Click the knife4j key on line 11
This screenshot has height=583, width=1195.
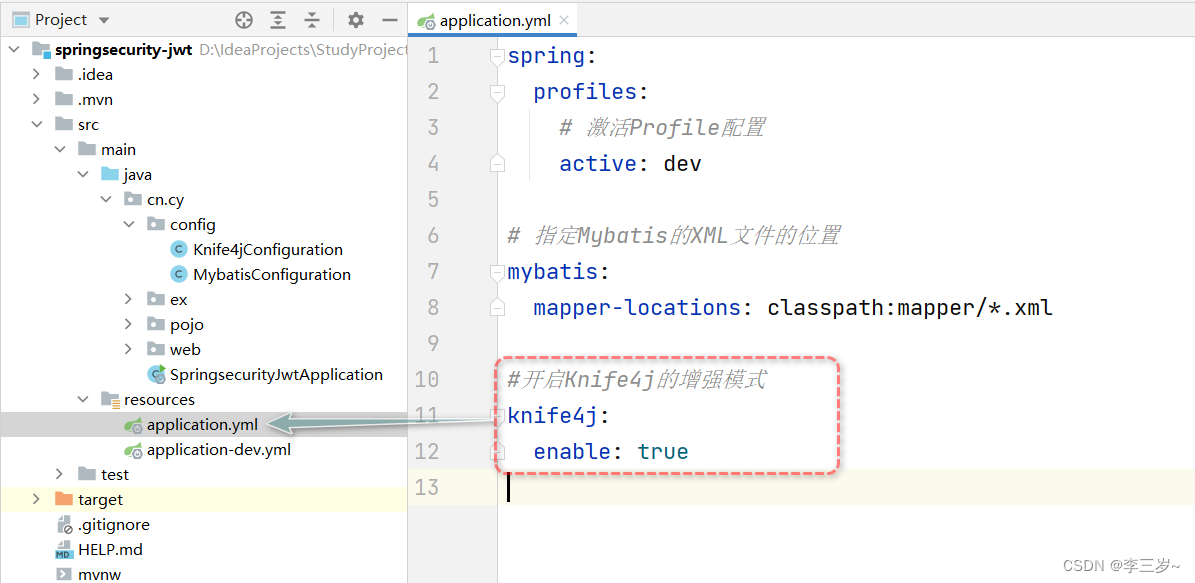[x=553, y=416]
